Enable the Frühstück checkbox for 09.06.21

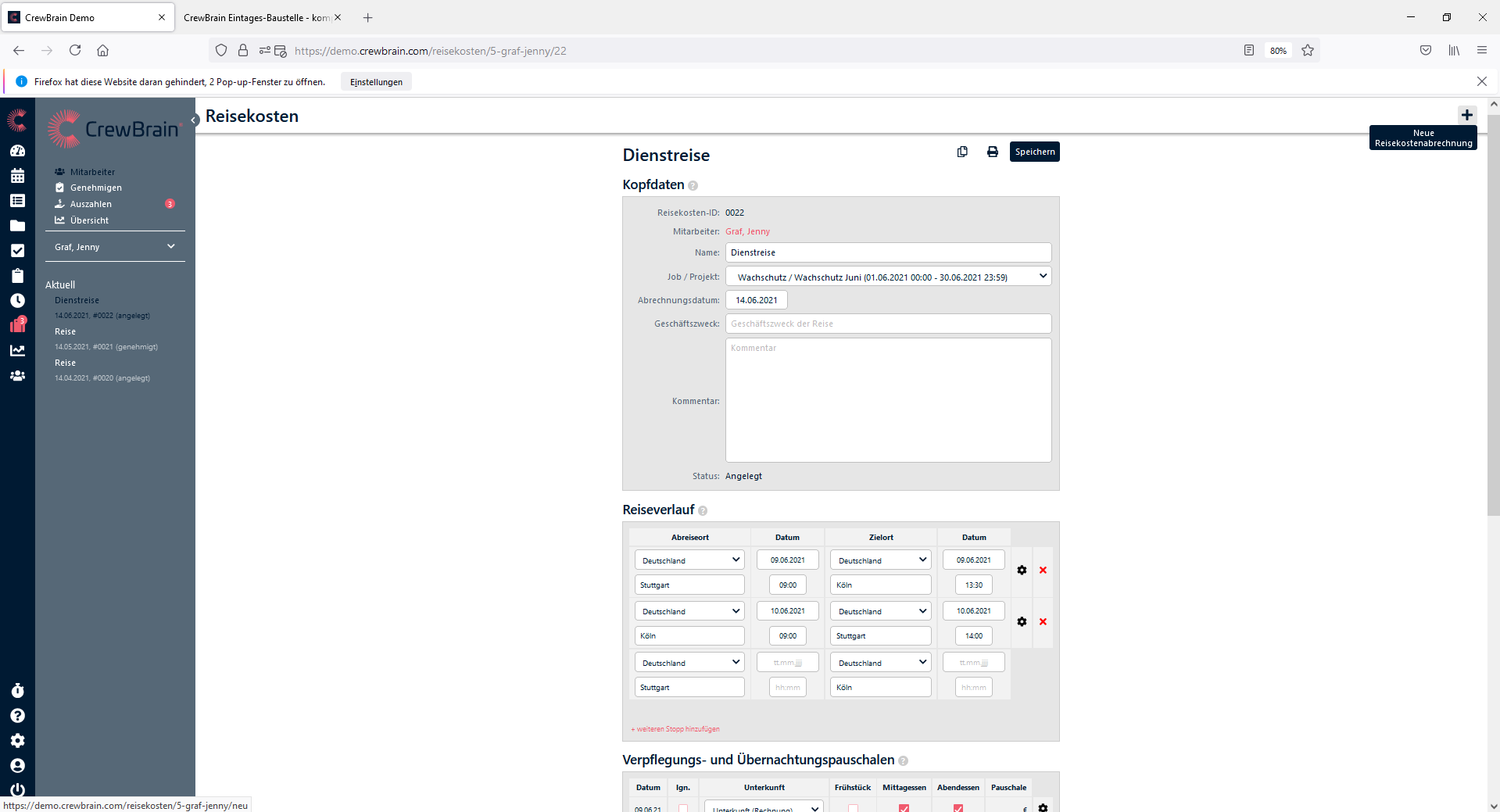coord(853,808)
